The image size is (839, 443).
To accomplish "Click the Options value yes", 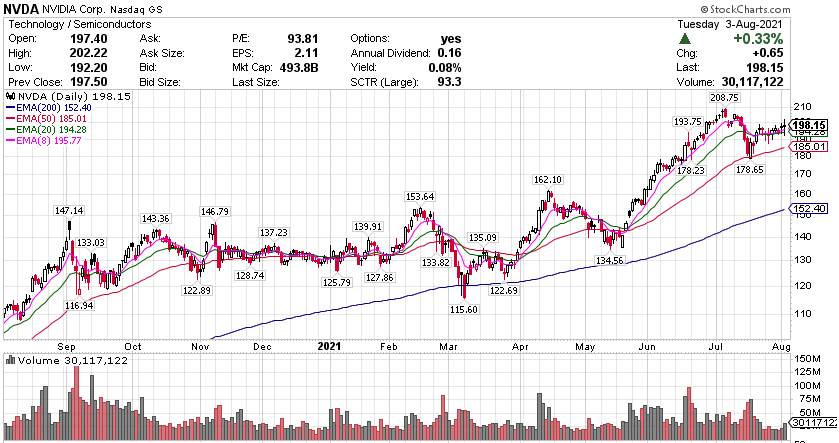I will point(451,39).
